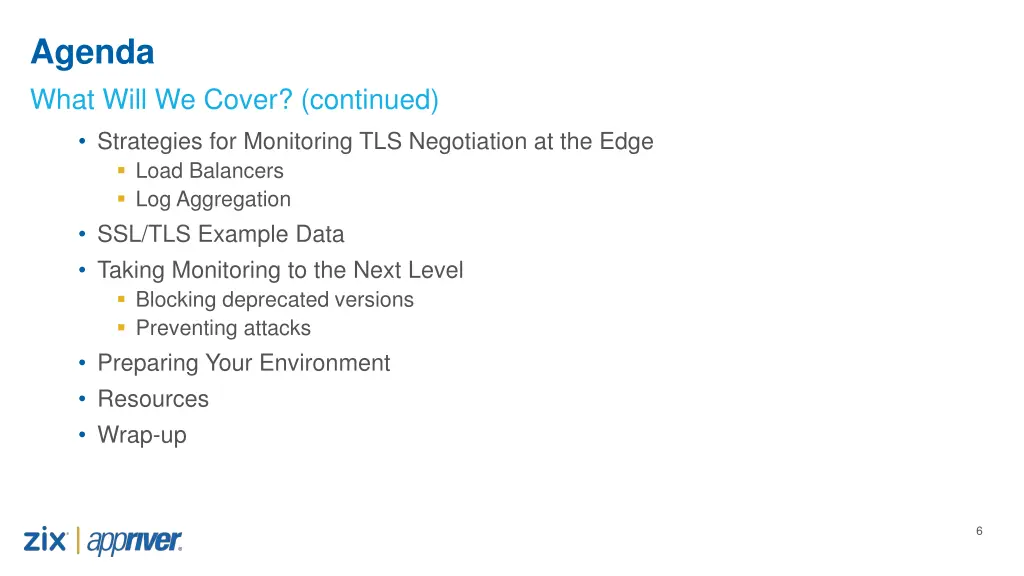The height and width of the screenshot is (576, 1024).
Task: Select the What Will We Cover subtitle
Action: pos(234,100)
